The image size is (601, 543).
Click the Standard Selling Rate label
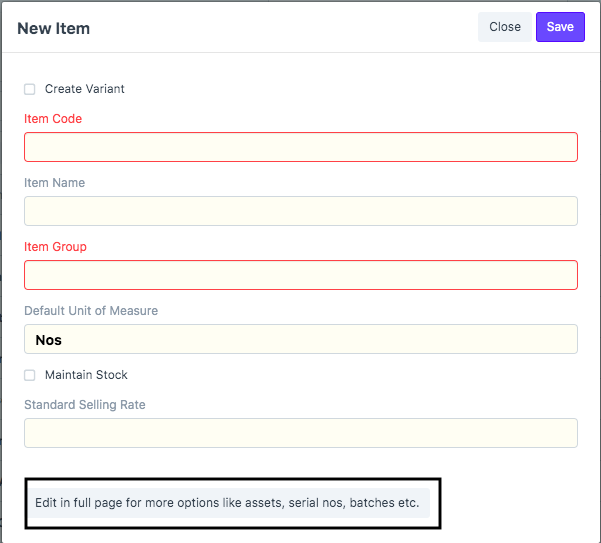tap(85, 405)
